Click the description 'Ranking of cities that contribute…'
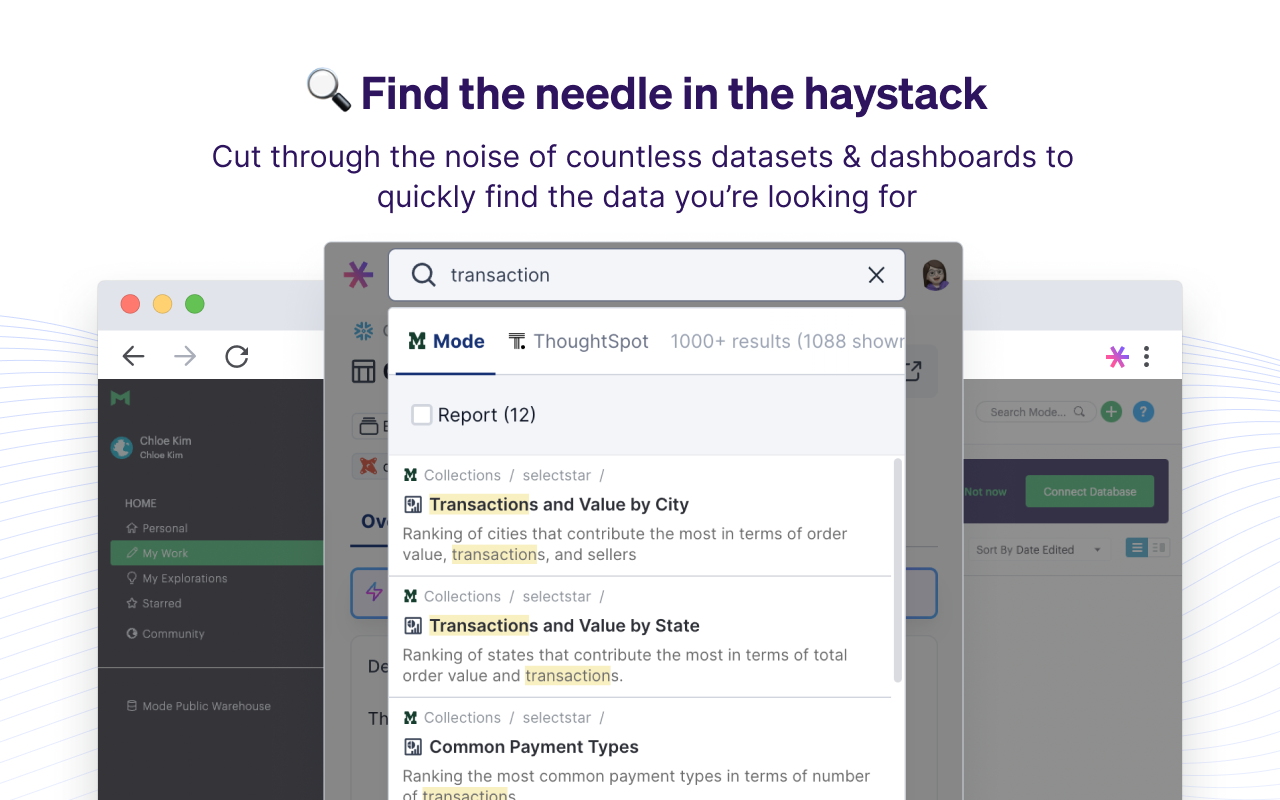This screenshot has height=800, width=1280. point(625,544)
